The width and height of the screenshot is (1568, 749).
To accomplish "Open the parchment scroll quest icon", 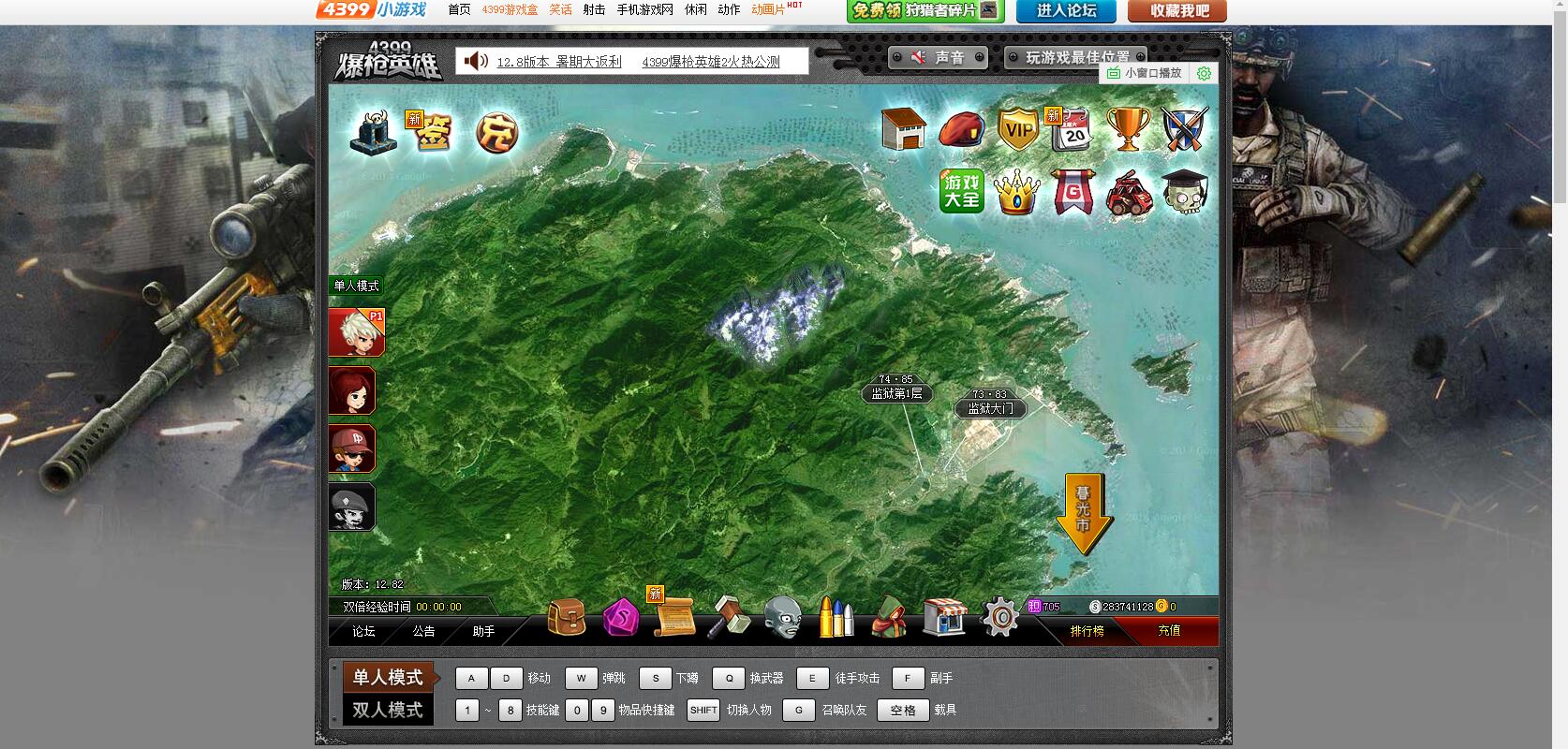I will point(674,616).
